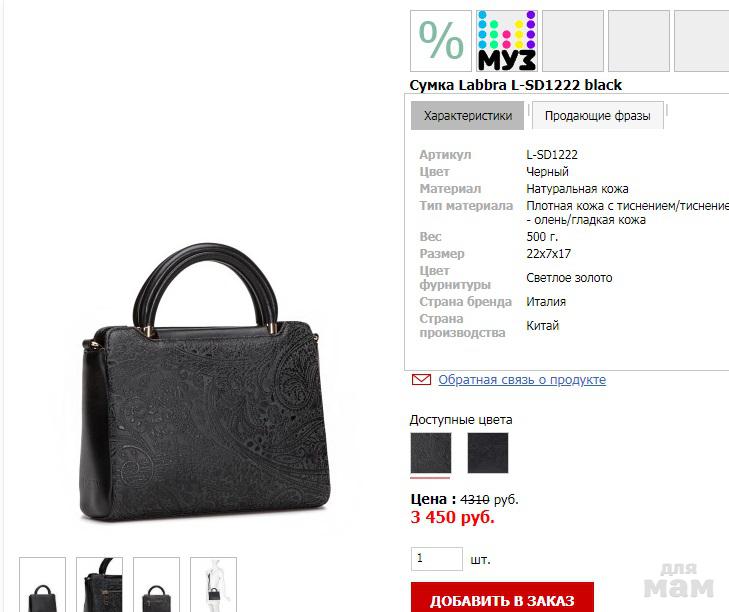This screenshot has width=729, height=612.
Task: Click the МУЗ colorful logo badge
Action: point(507,41)
